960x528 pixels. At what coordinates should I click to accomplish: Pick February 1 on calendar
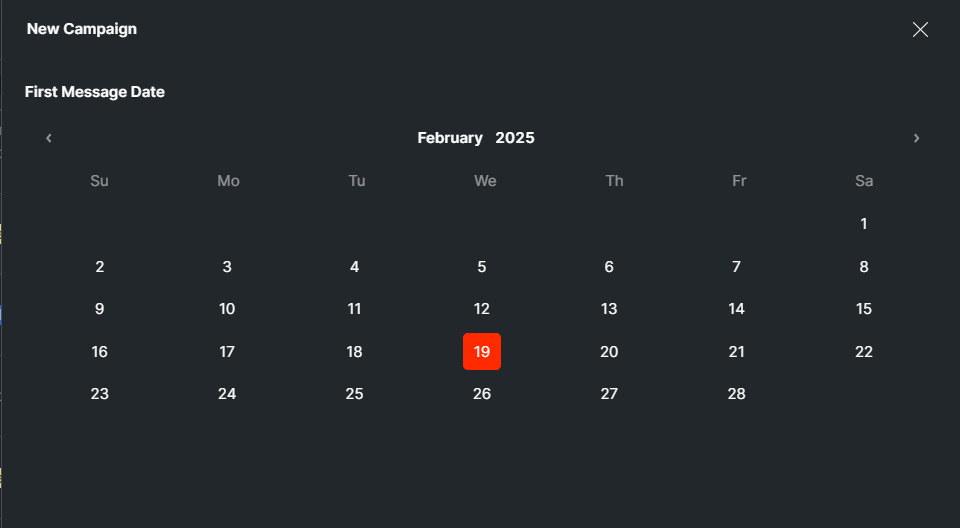[x=864, y=224]
